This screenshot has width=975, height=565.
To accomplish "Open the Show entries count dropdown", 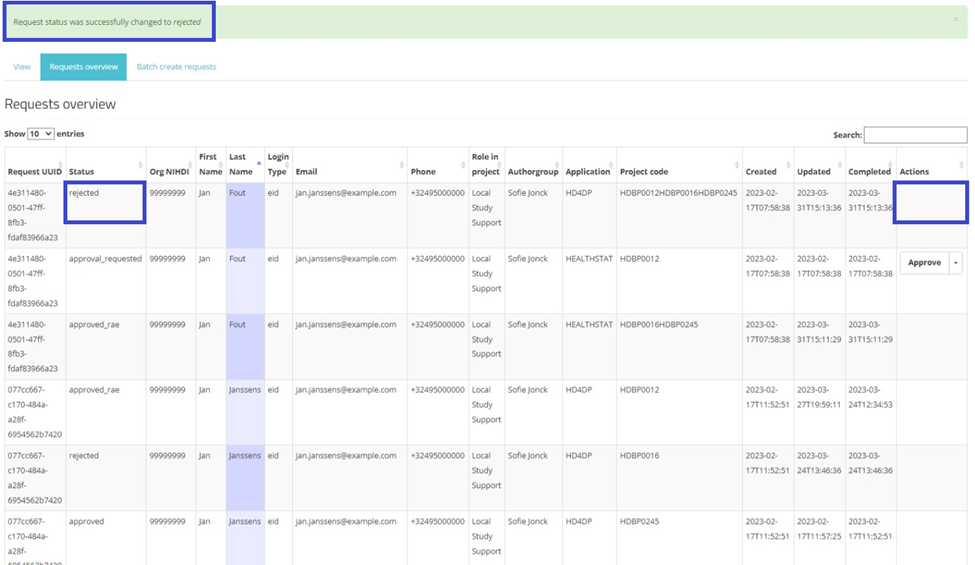I will 41,134.
